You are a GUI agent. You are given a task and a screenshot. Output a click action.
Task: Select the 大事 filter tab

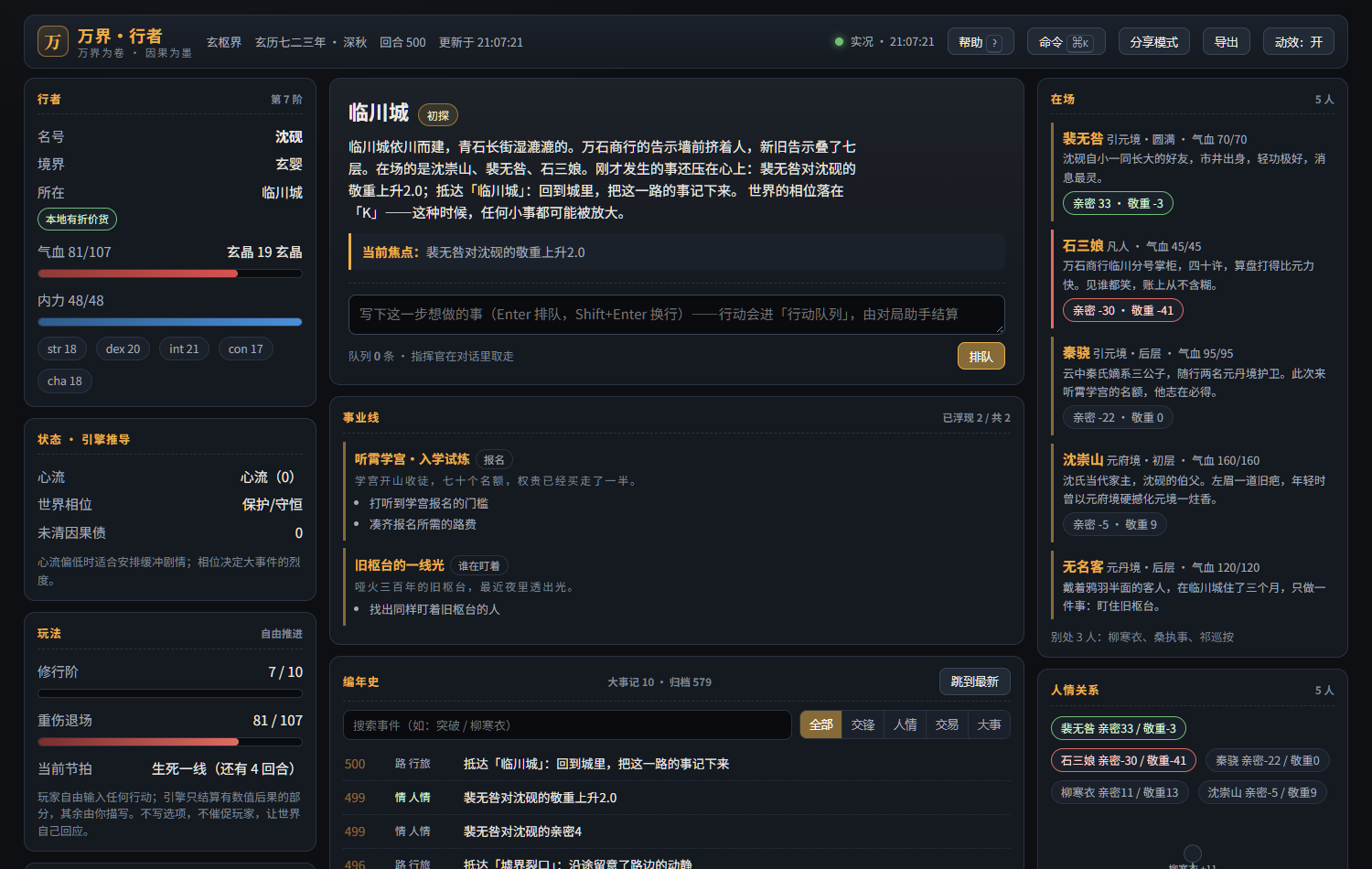pyautogui.click(x=990, y=724)
